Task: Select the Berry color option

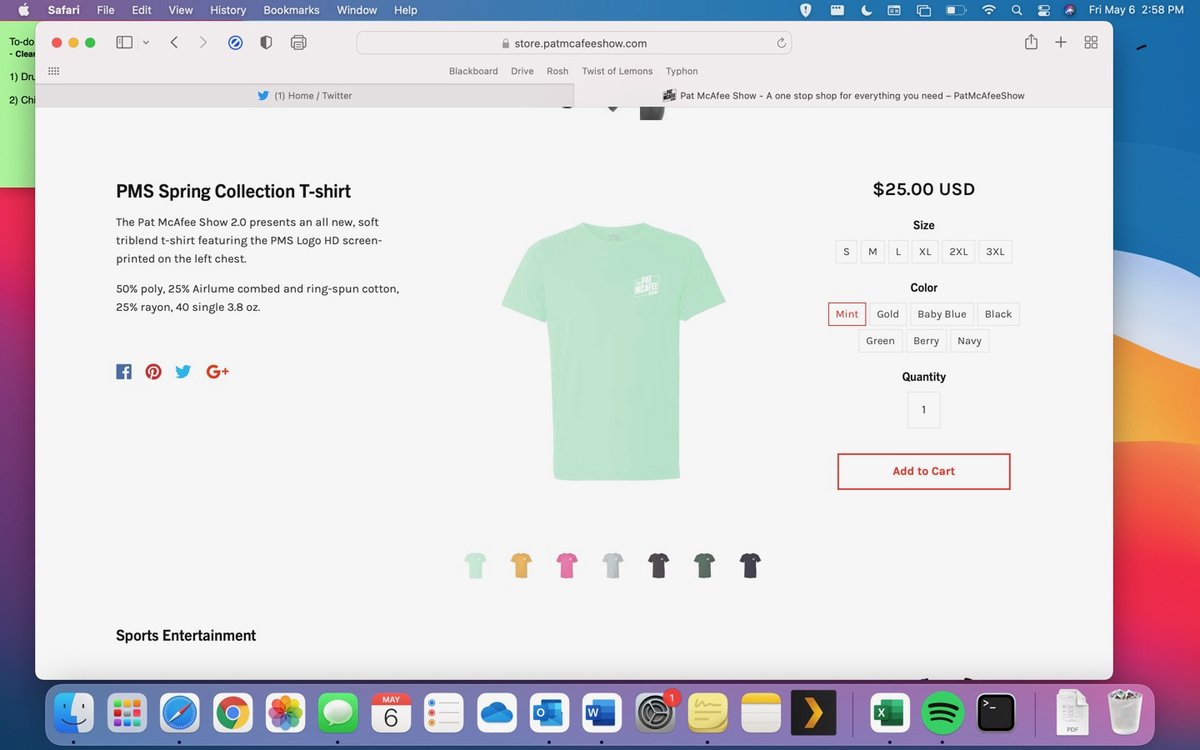Action: click(926, 341)
